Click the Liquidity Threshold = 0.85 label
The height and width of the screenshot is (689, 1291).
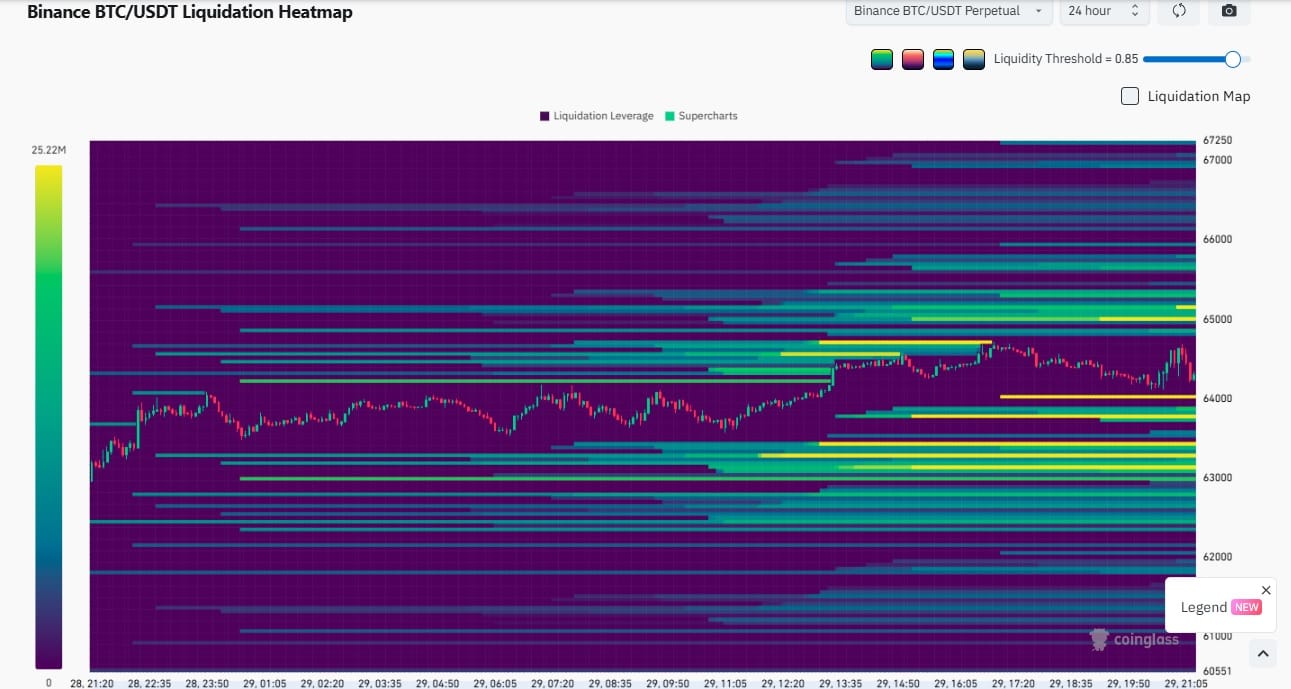pos(1065,59)
